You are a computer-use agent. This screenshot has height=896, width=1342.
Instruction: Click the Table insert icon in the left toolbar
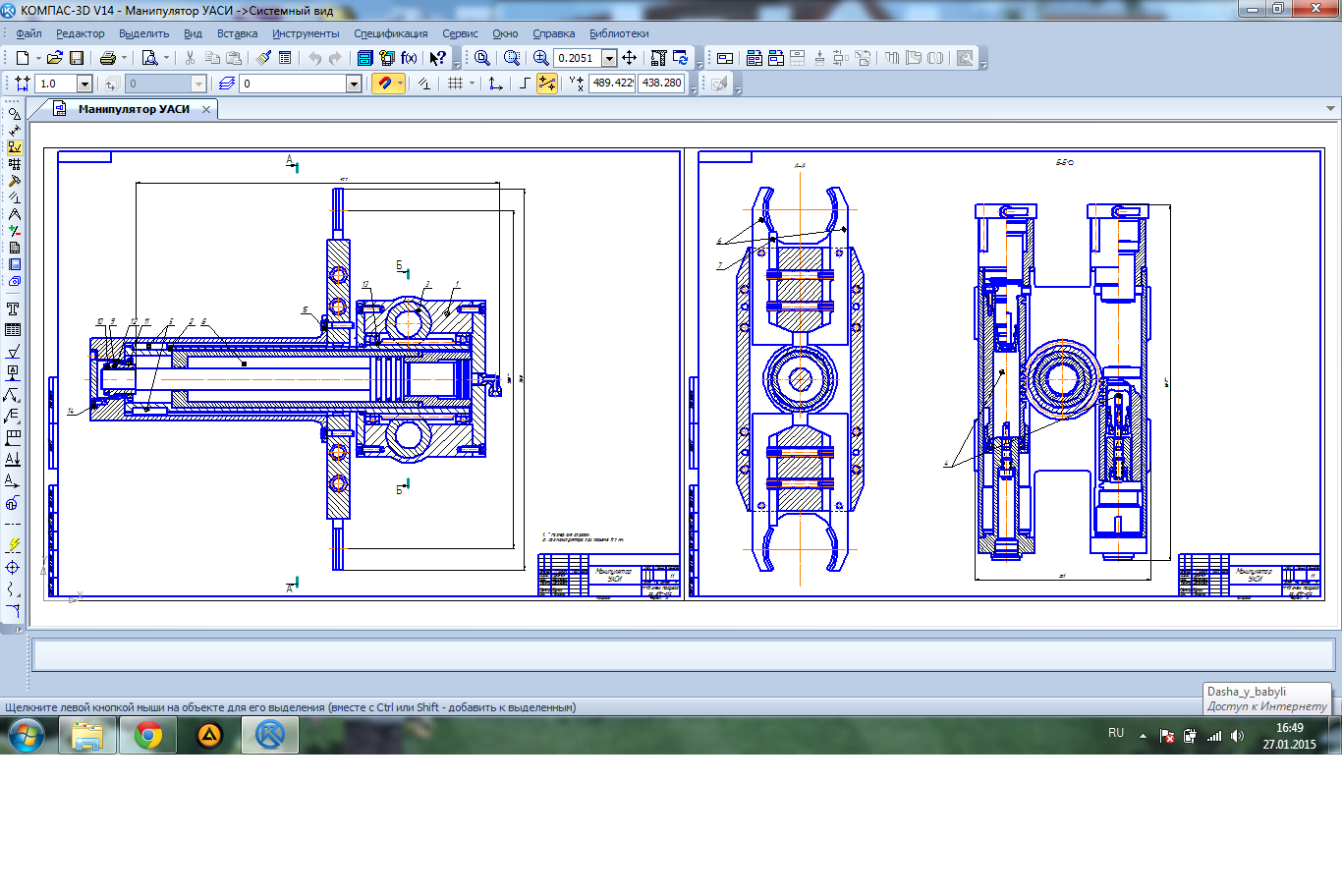click(x=13, y=330)
